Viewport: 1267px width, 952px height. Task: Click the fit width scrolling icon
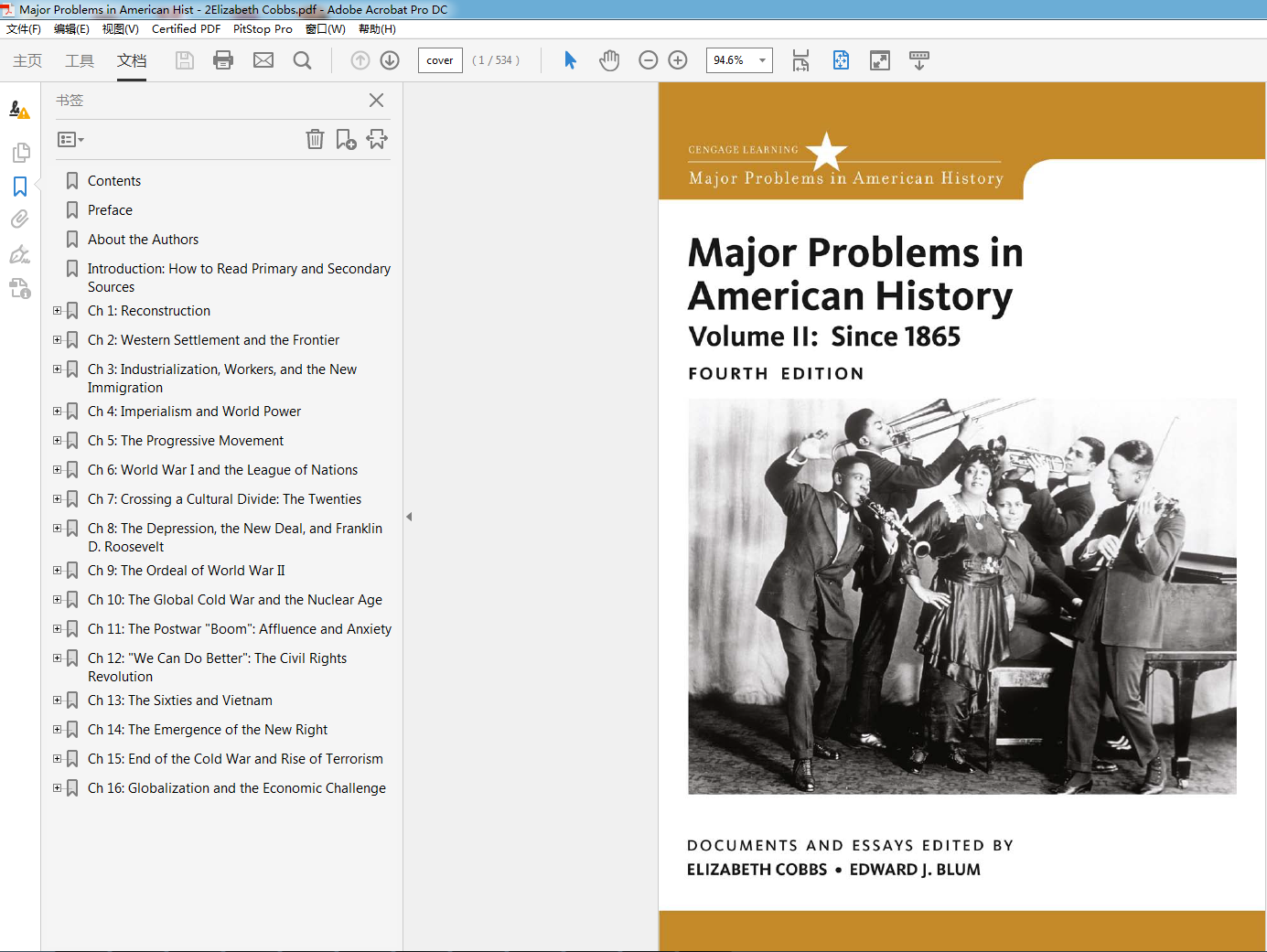tap(800, 60)
